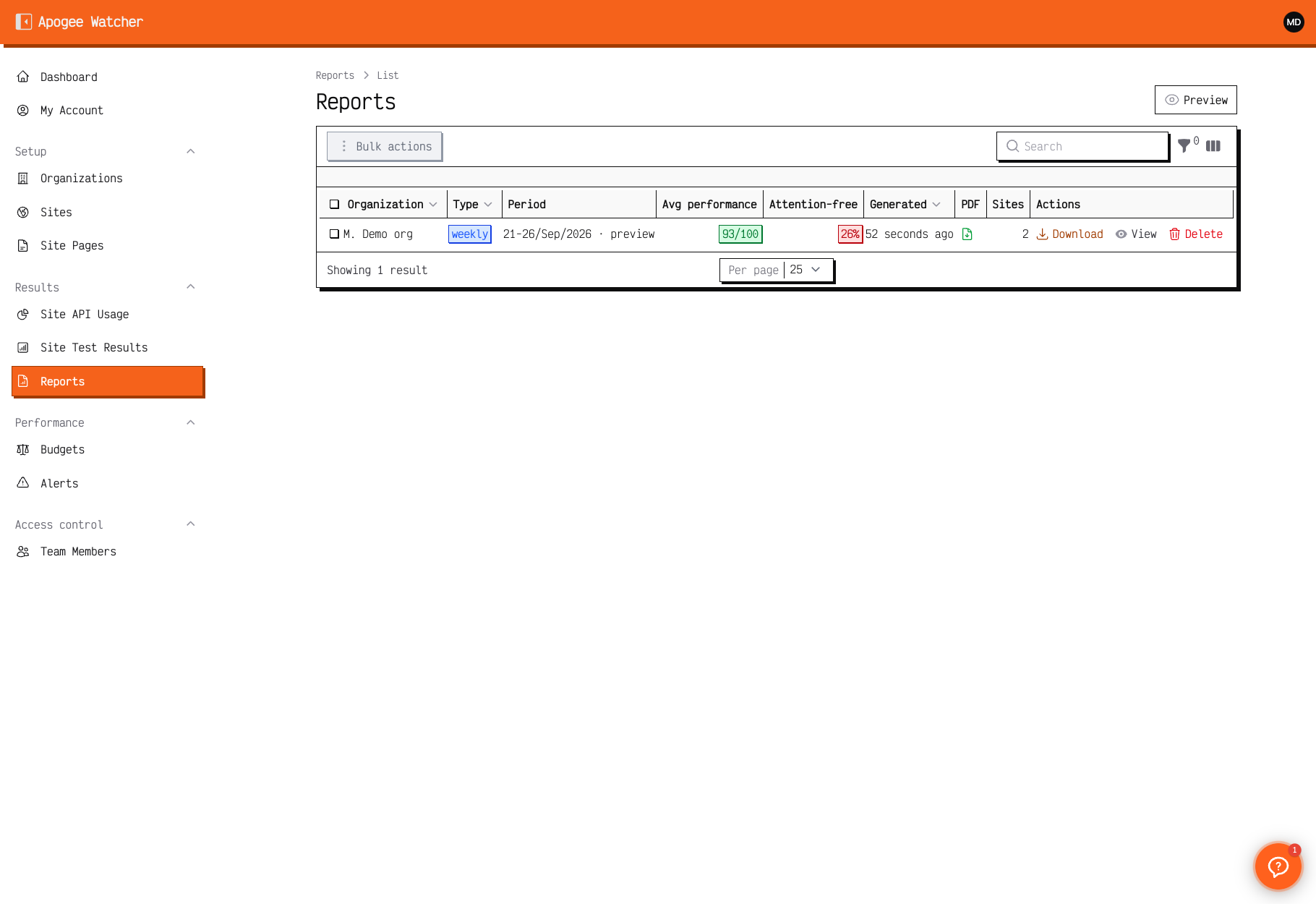Click the Sites globe icon
1316x904 pixels.
(23, 212)
